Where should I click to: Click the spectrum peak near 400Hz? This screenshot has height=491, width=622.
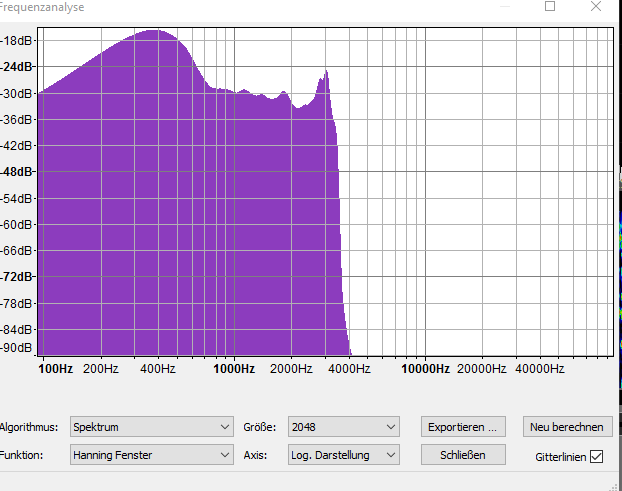(154, 31)
